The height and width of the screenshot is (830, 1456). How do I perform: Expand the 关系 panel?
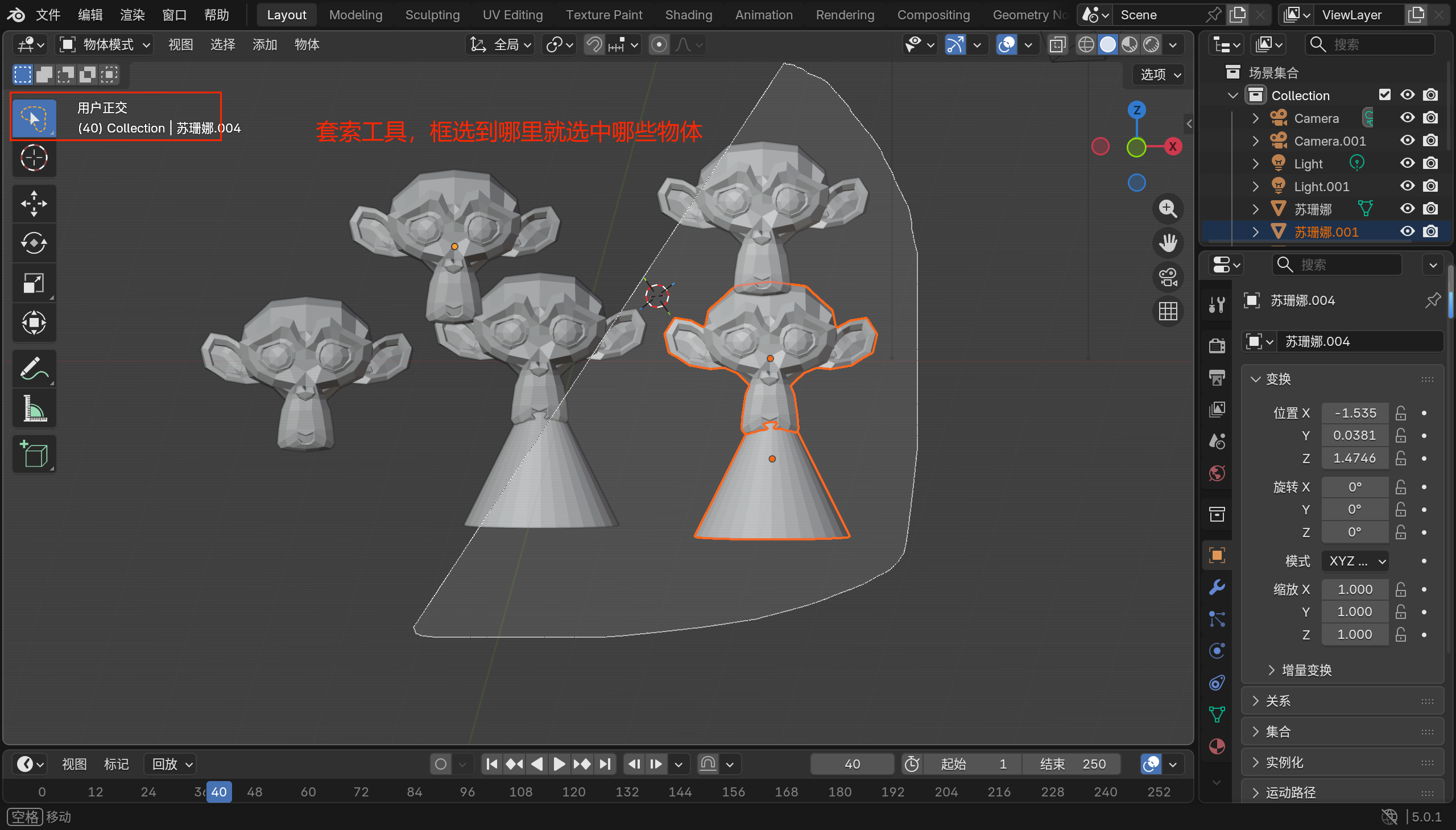click(1278, 701)
